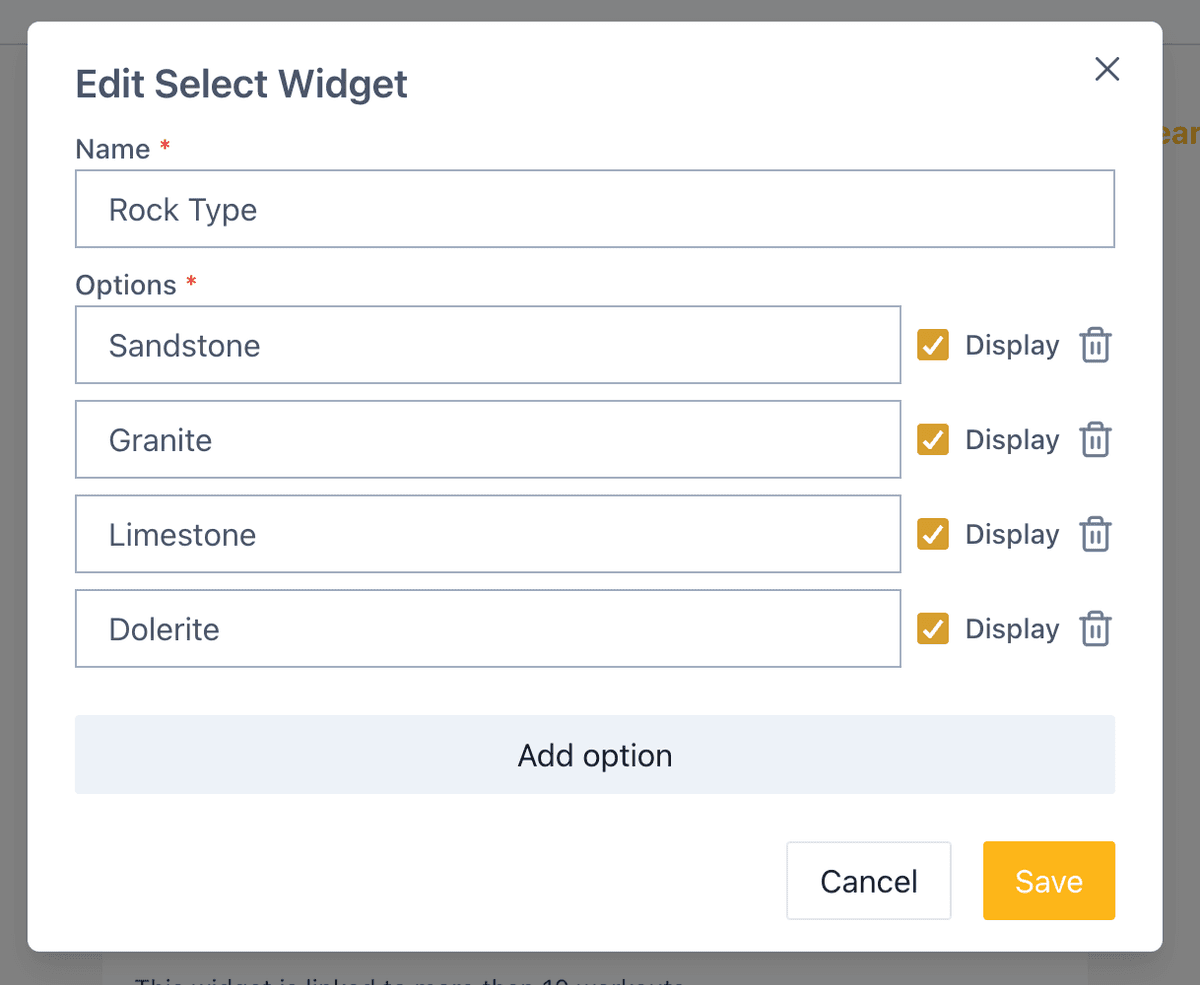This screenshot has width=1200, height=985.
Task: Remove the Granite option via trash icon
Action: click(1095, 439)
